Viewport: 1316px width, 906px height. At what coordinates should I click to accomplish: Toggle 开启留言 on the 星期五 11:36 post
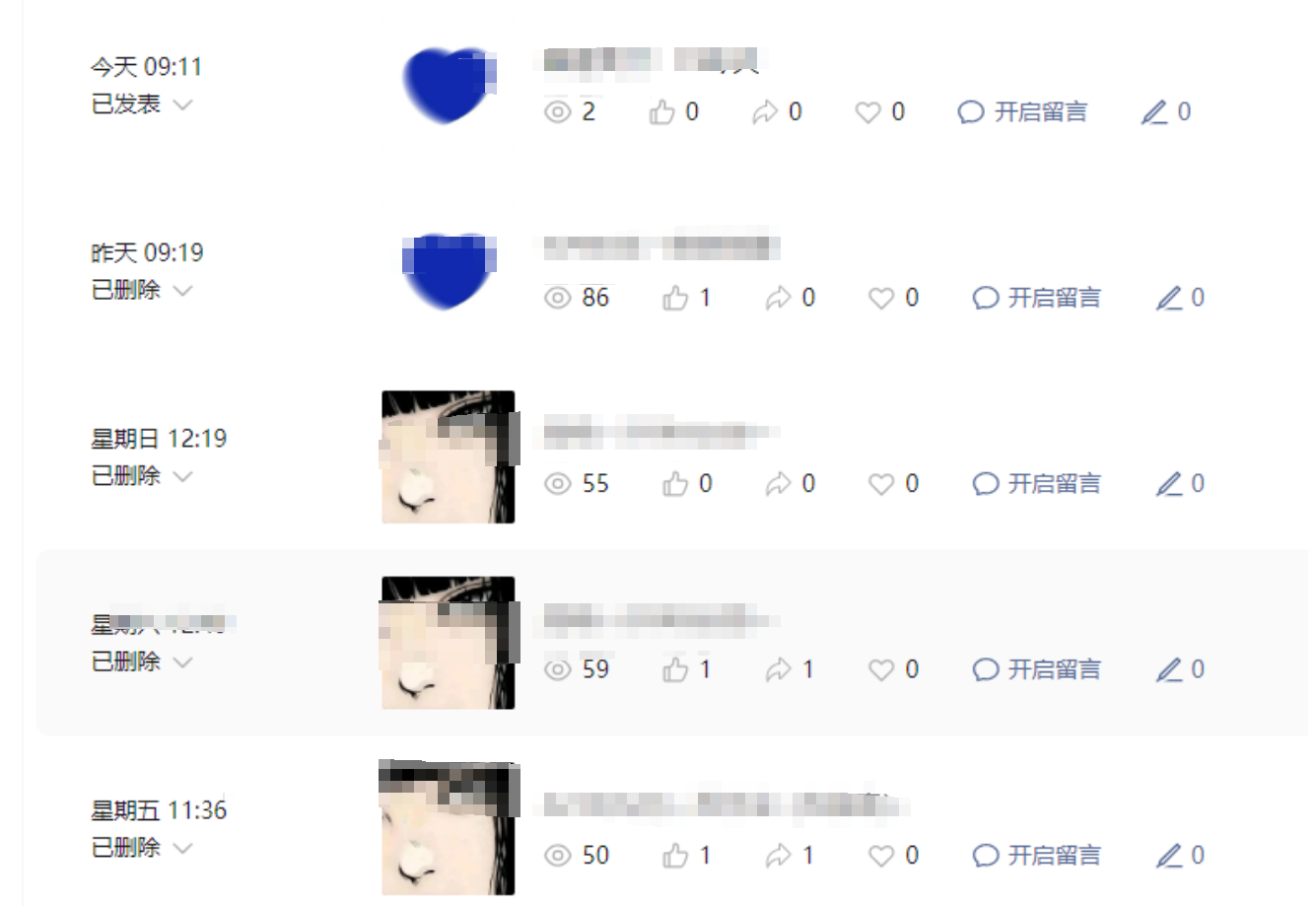(1037, 856)
